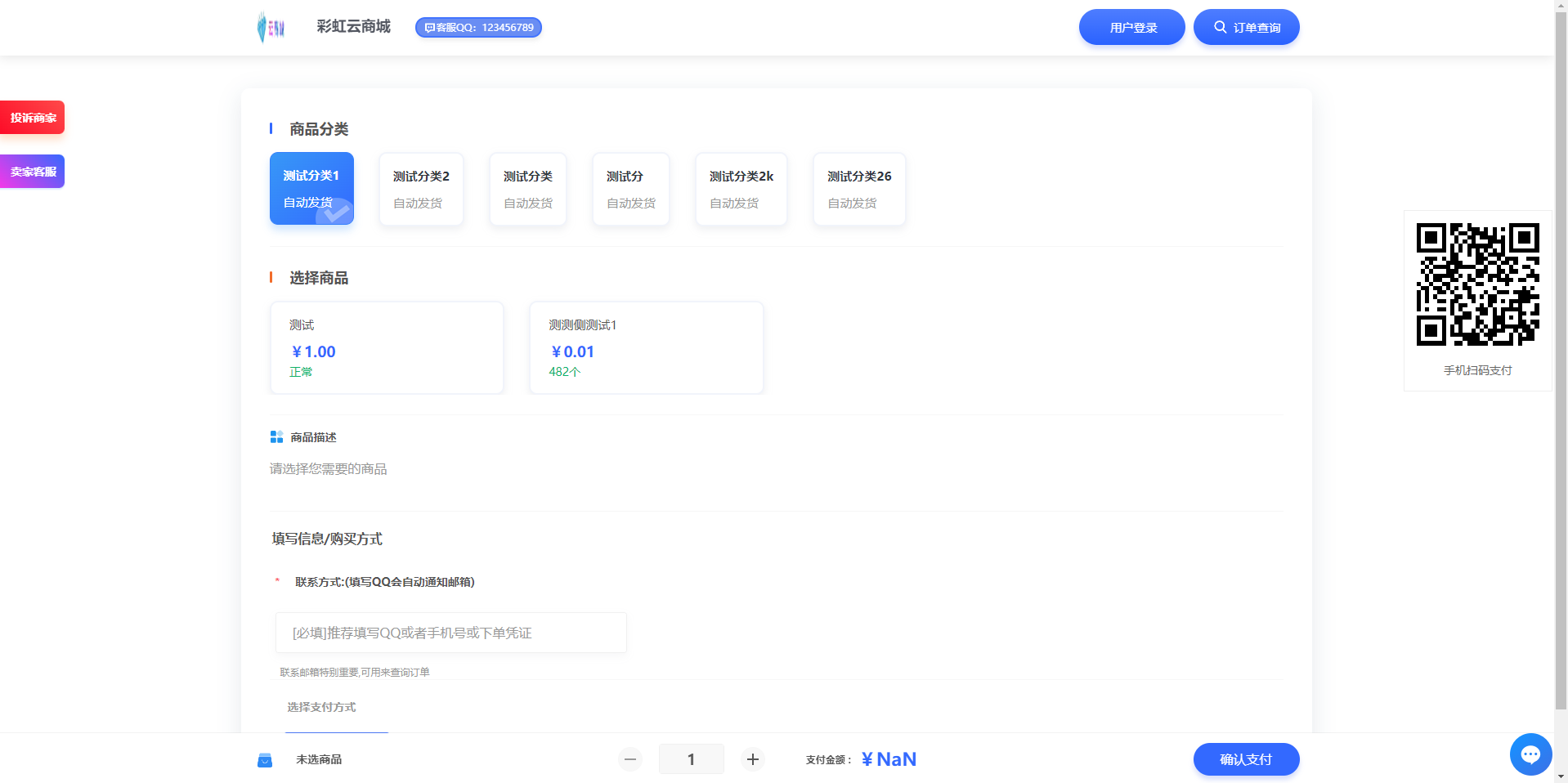Screen dimensions: 1568x783
Task: Focus the 联系方式 contact input field
Action: (x=450, y=633)
